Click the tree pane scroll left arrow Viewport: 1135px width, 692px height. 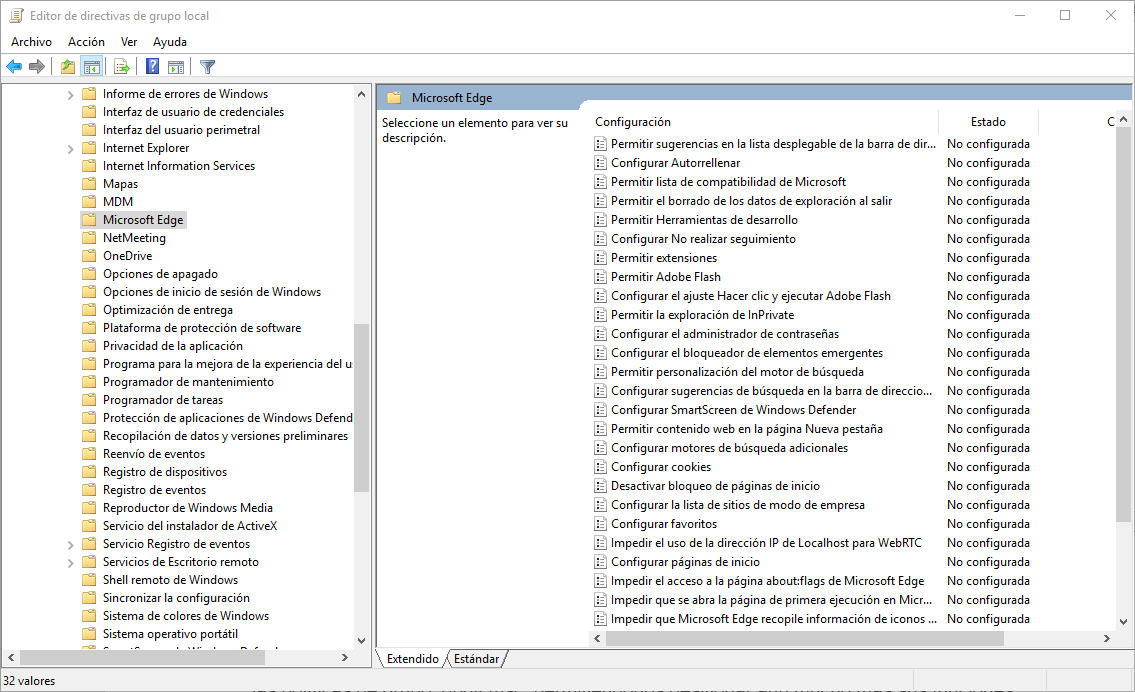pos(11,657)
